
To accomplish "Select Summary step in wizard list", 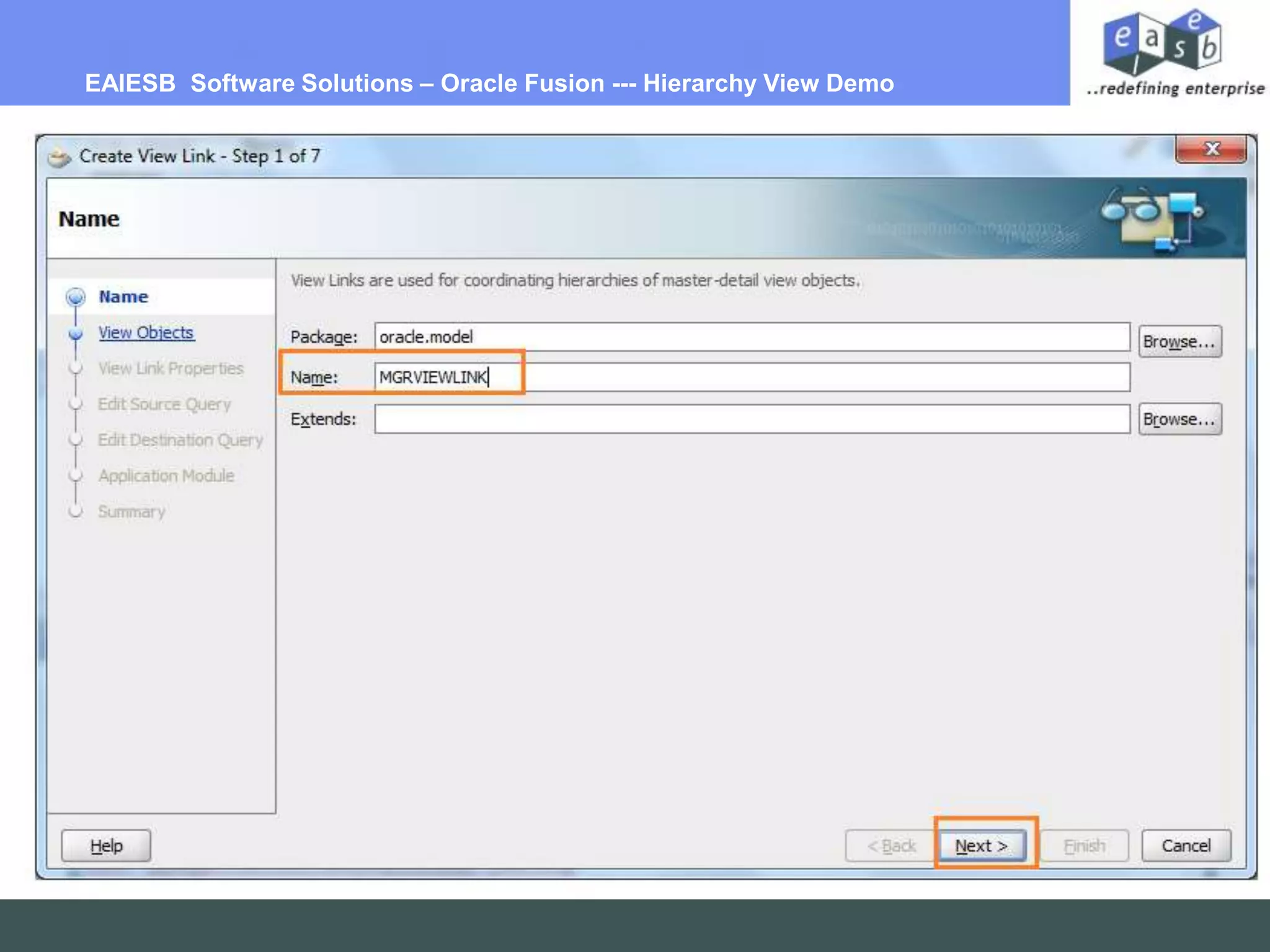I will 131,512.
